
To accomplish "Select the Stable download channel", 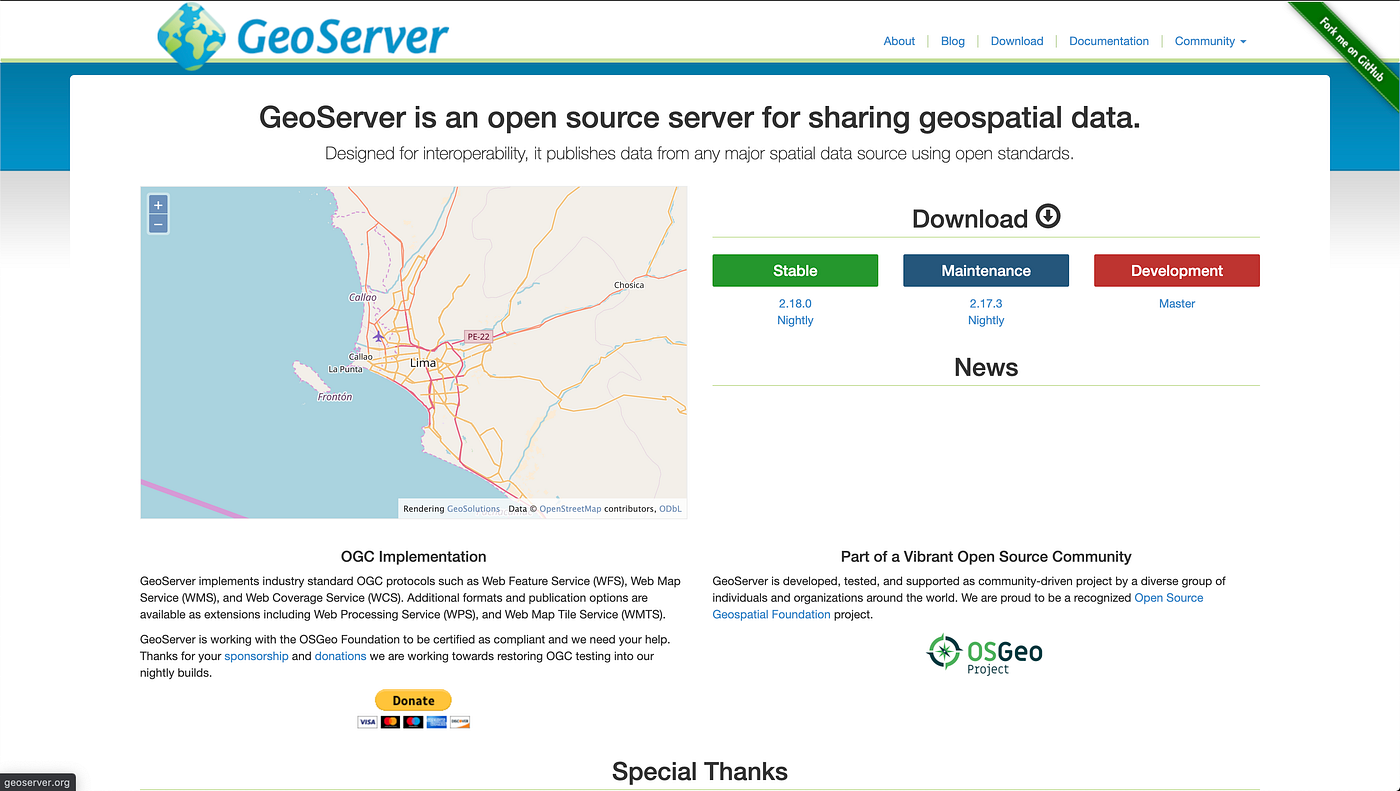I will point(794,270).
